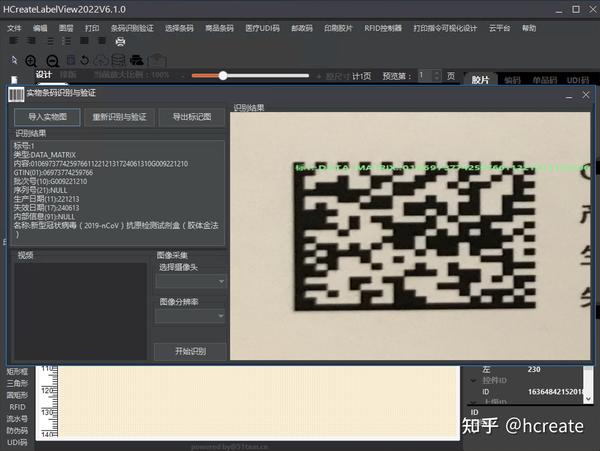The height and width of the screenshot is (451, 600).
Task: Click the align right icon
Action: (31, 41)
